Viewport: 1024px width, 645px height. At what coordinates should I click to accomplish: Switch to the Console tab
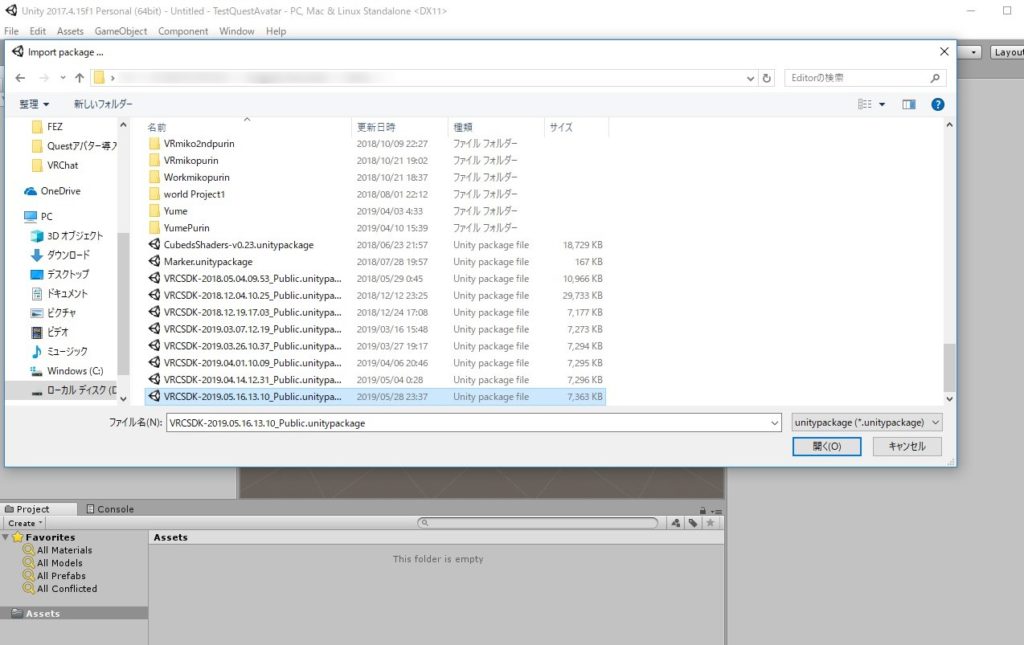pos(110,509)
